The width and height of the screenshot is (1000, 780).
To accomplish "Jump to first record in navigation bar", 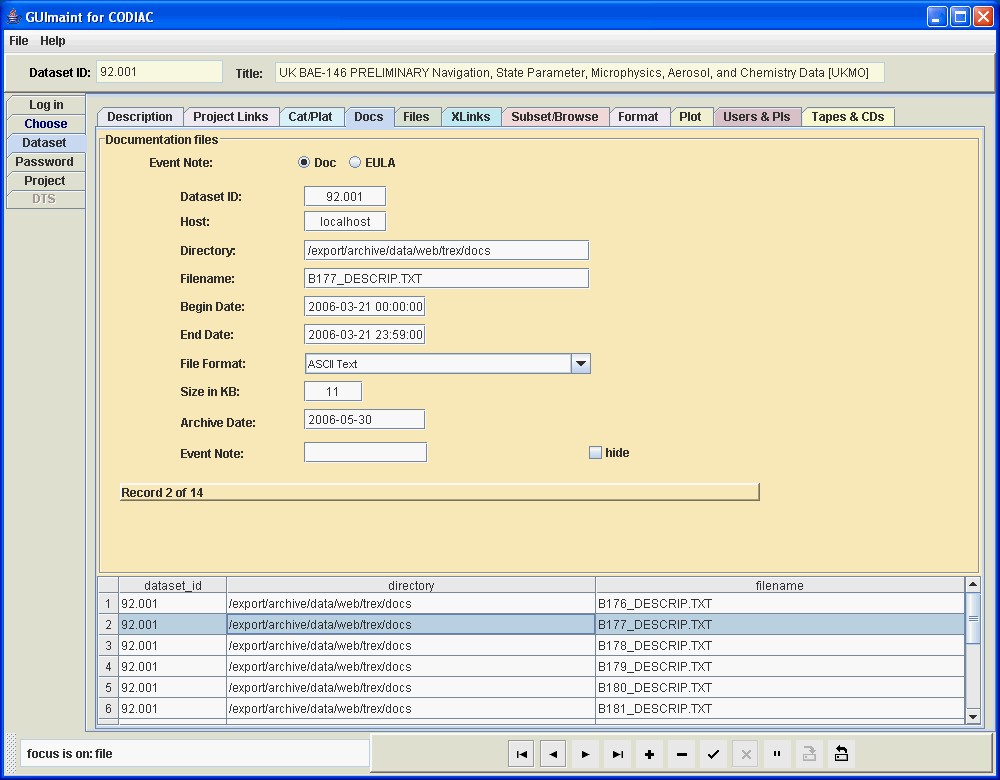I will pyautogui.click(x=521, y=754).
